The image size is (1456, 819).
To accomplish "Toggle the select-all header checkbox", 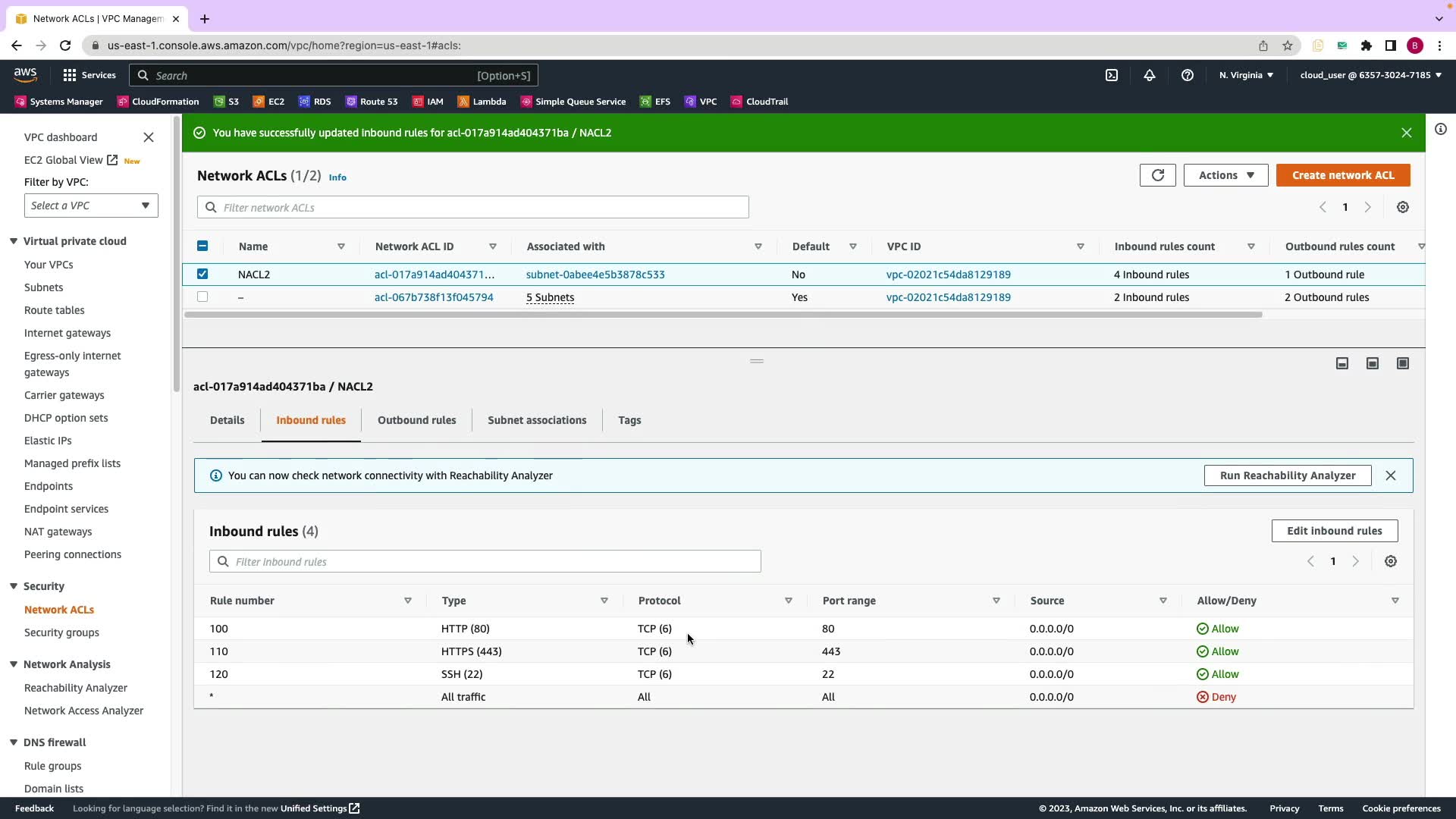I will [x=202, y=246].
